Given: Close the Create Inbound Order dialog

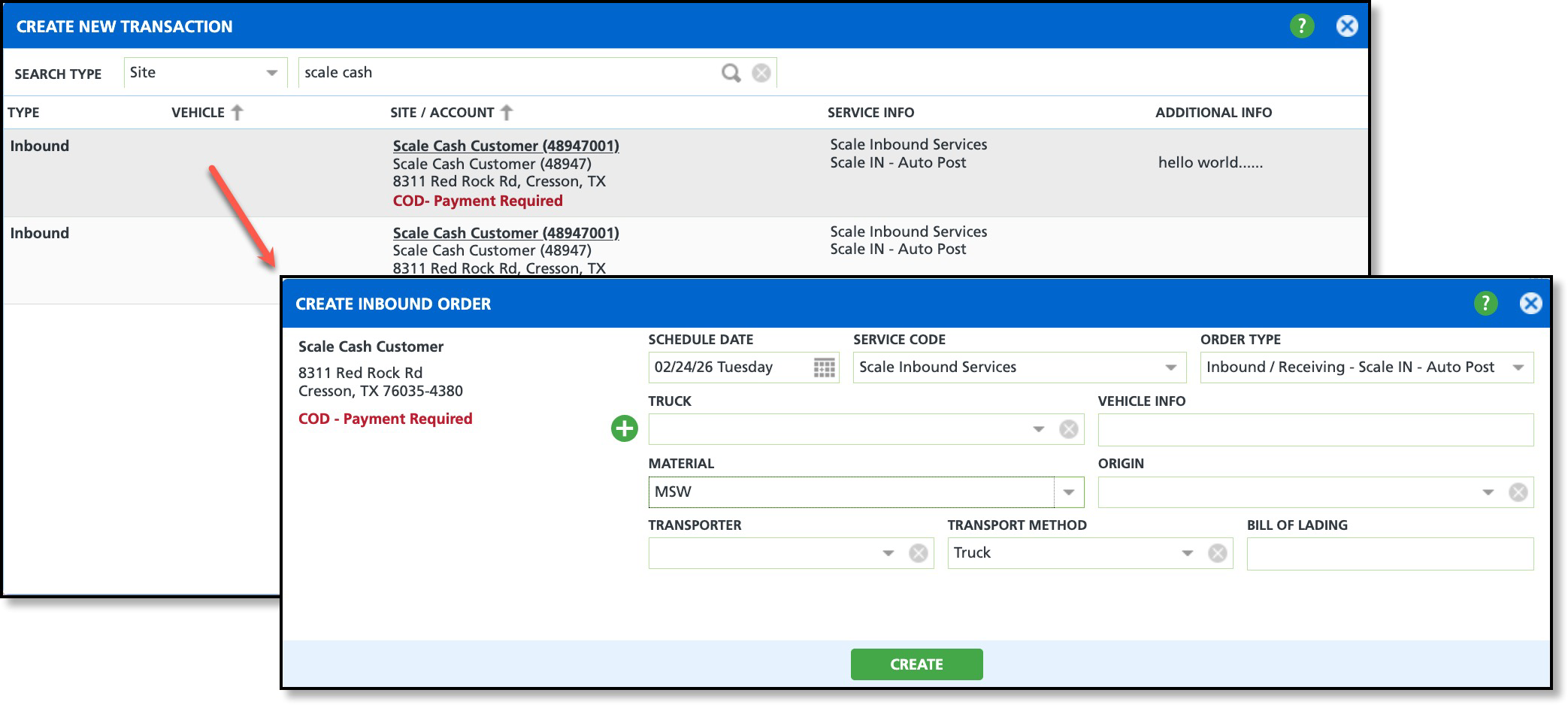Looking at the screenshot, I should tap(1530, 304).
